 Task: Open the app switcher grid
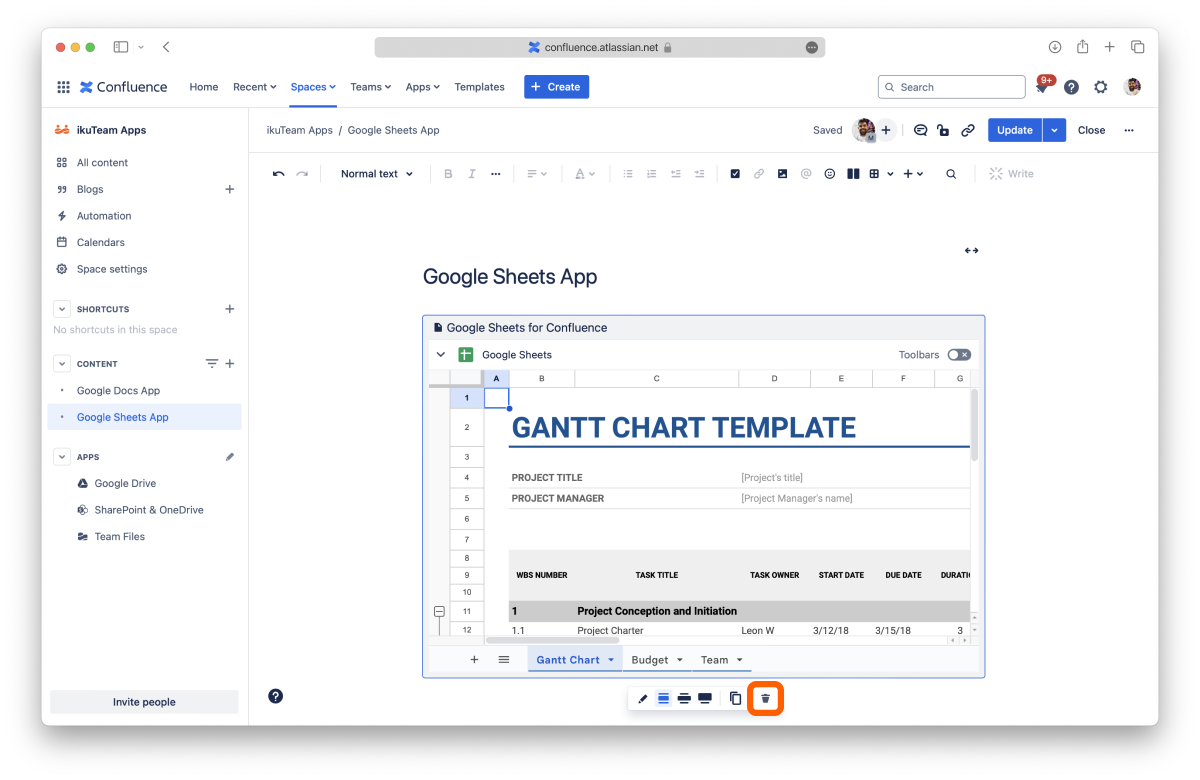[64, 87]
